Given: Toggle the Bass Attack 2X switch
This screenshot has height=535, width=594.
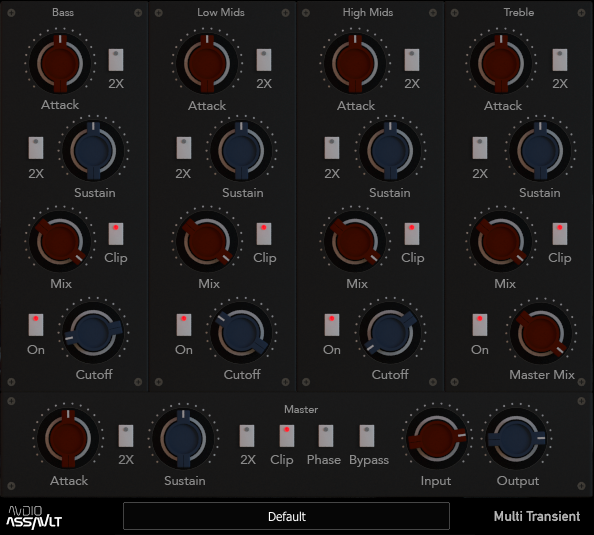Looking at the screenshot, I should (116, 60).
